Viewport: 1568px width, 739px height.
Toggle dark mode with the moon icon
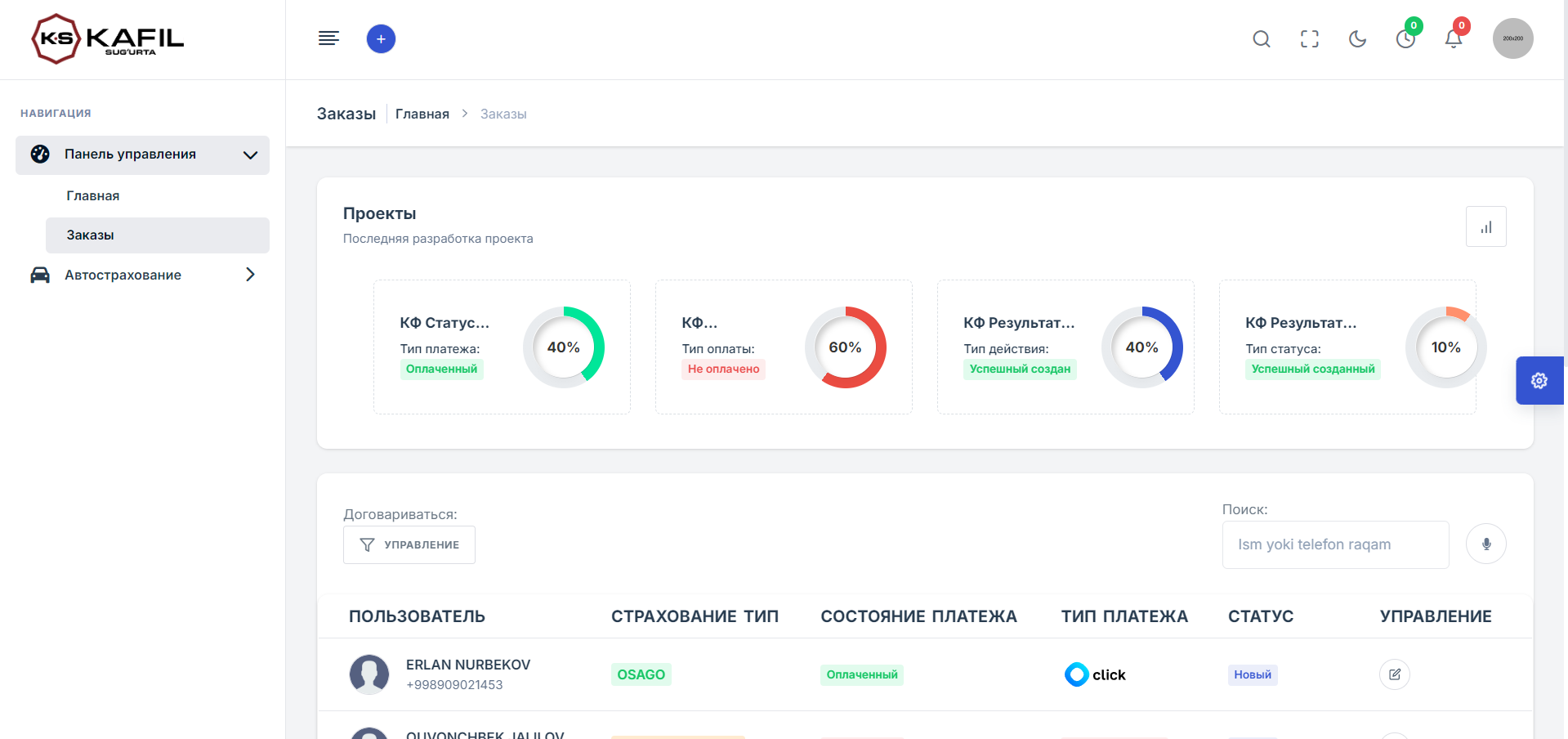[1357, 38]
